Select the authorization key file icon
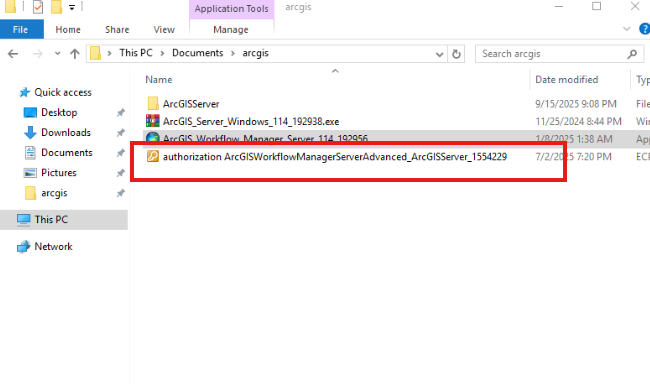This screenshot has height=384, width=650. pyautogui.click(x=153, y=156)
